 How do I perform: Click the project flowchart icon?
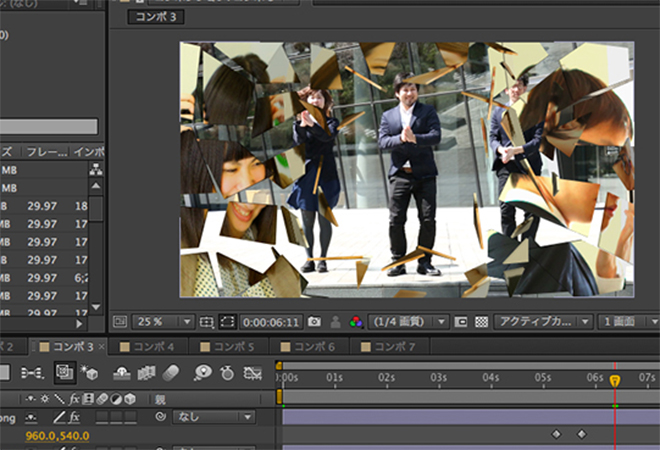[96, 170]
